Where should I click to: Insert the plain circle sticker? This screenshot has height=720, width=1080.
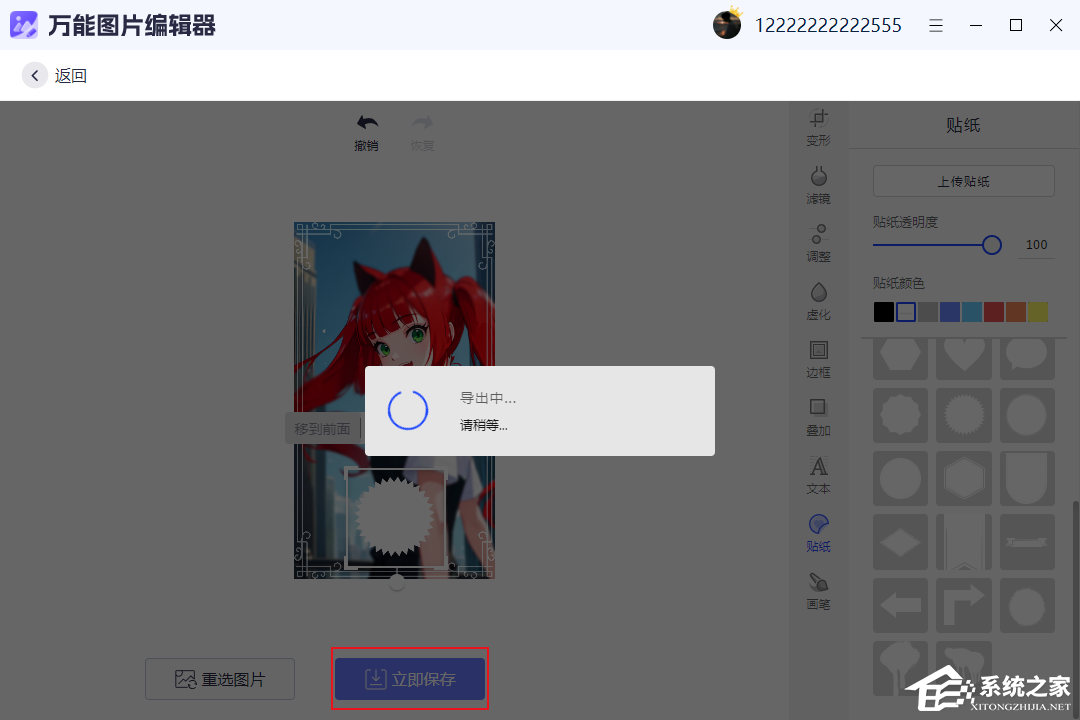tap(900, 479)
